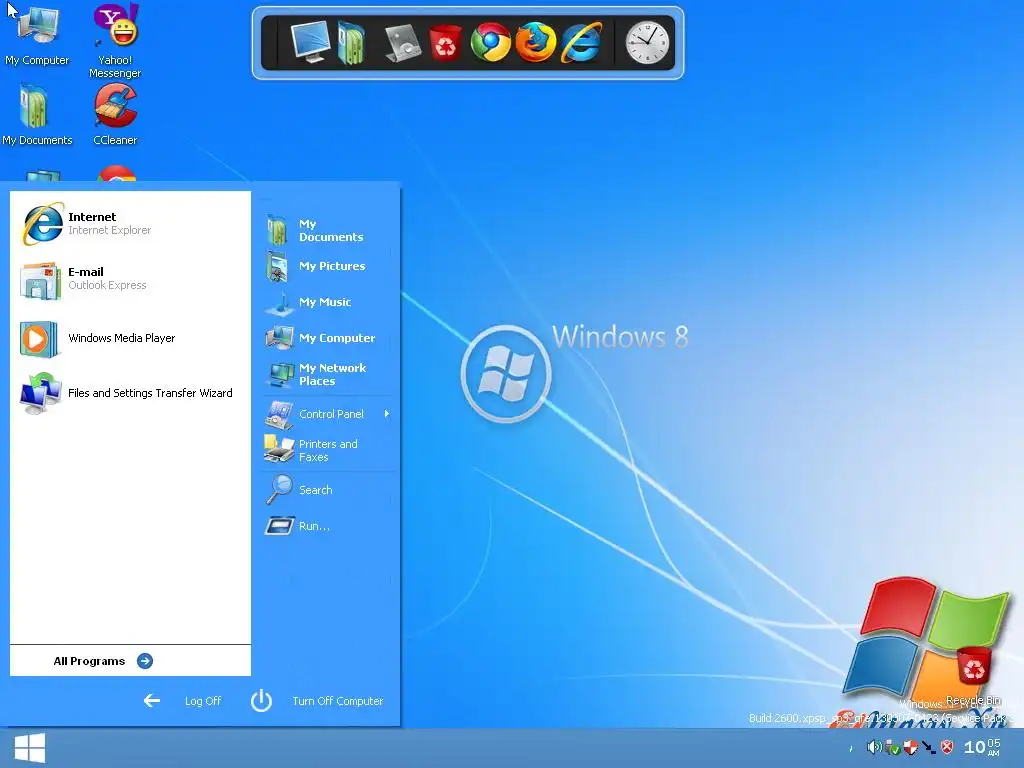
Task: Launch Windows Media Player from the Start menu
Action: tap(130, 338)
